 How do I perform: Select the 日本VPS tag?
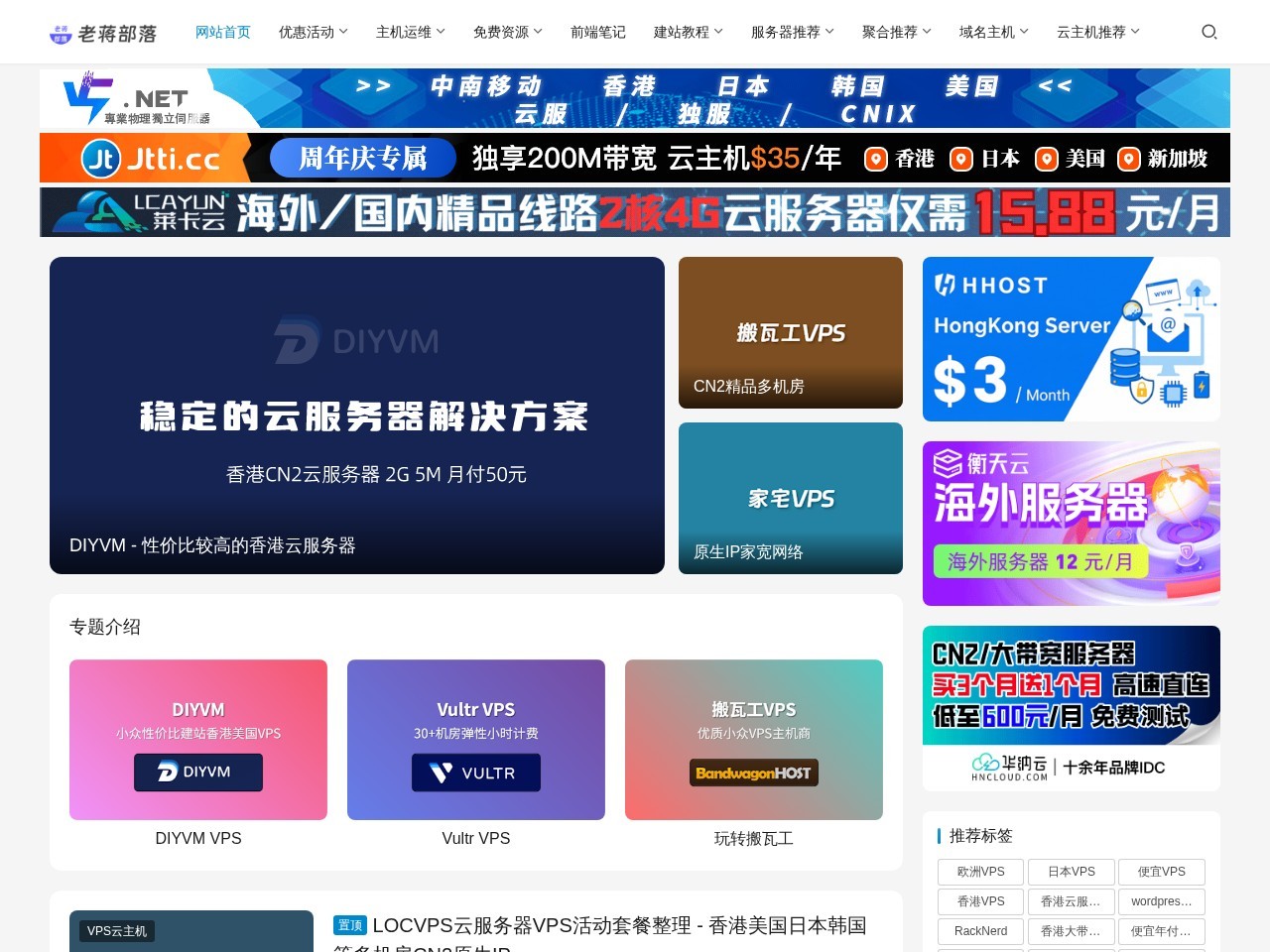click(1072, 872)
